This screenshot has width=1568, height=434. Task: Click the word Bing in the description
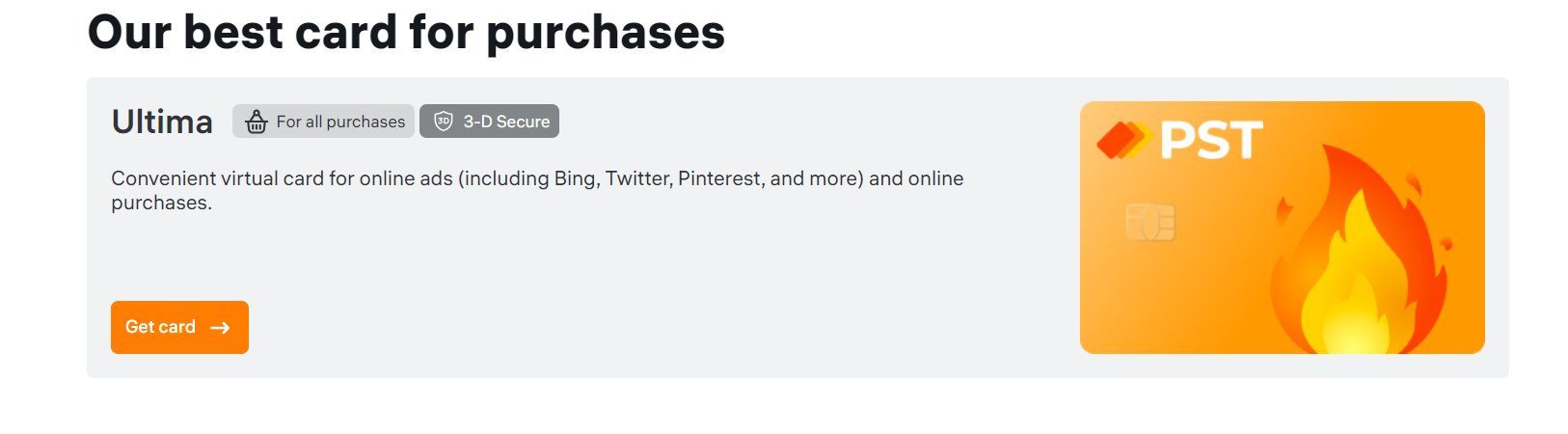pyautogui.click(x=575, y=178)
